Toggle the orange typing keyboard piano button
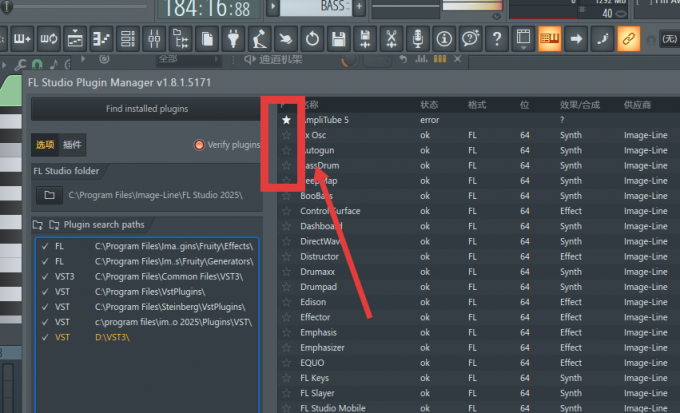Viewport: 680px width, 413px height. 549,39
